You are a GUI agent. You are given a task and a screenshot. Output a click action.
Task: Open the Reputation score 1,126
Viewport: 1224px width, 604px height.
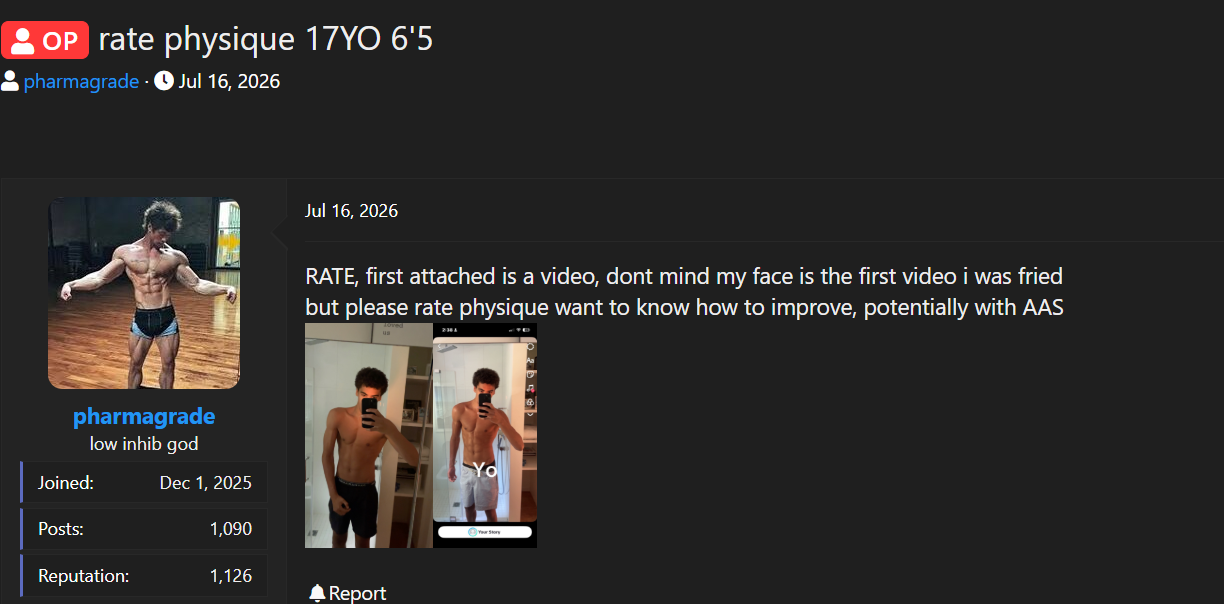point(231,576)
